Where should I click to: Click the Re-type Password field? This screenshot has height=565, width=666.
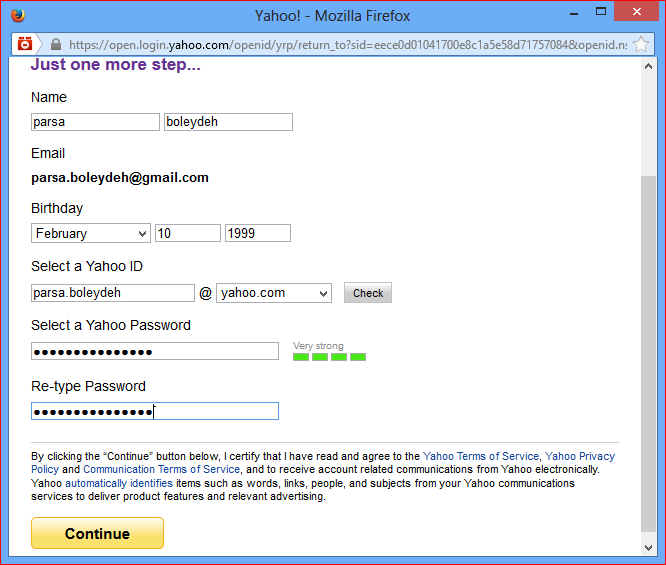click(155, 411)
